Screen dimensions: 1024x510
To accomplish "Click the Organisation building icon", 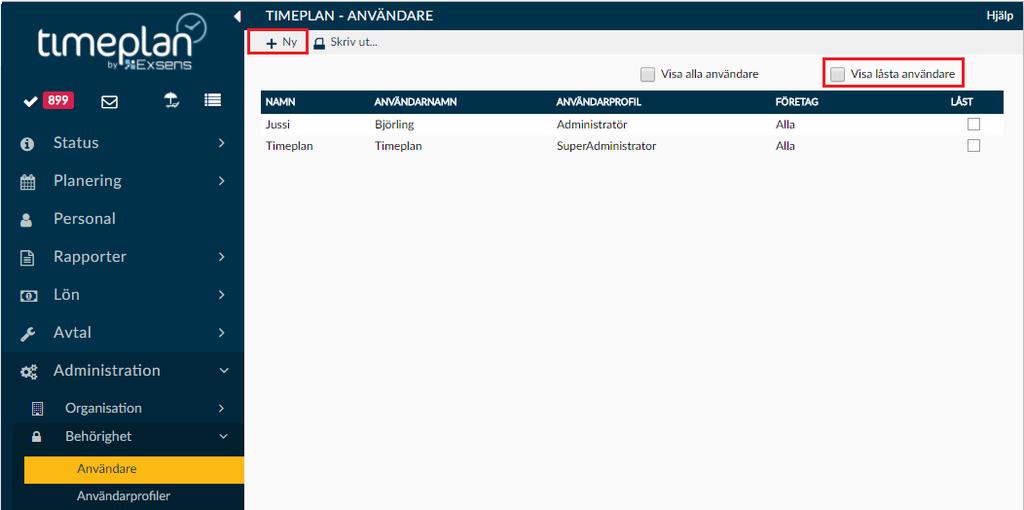I will coord(37,409).
